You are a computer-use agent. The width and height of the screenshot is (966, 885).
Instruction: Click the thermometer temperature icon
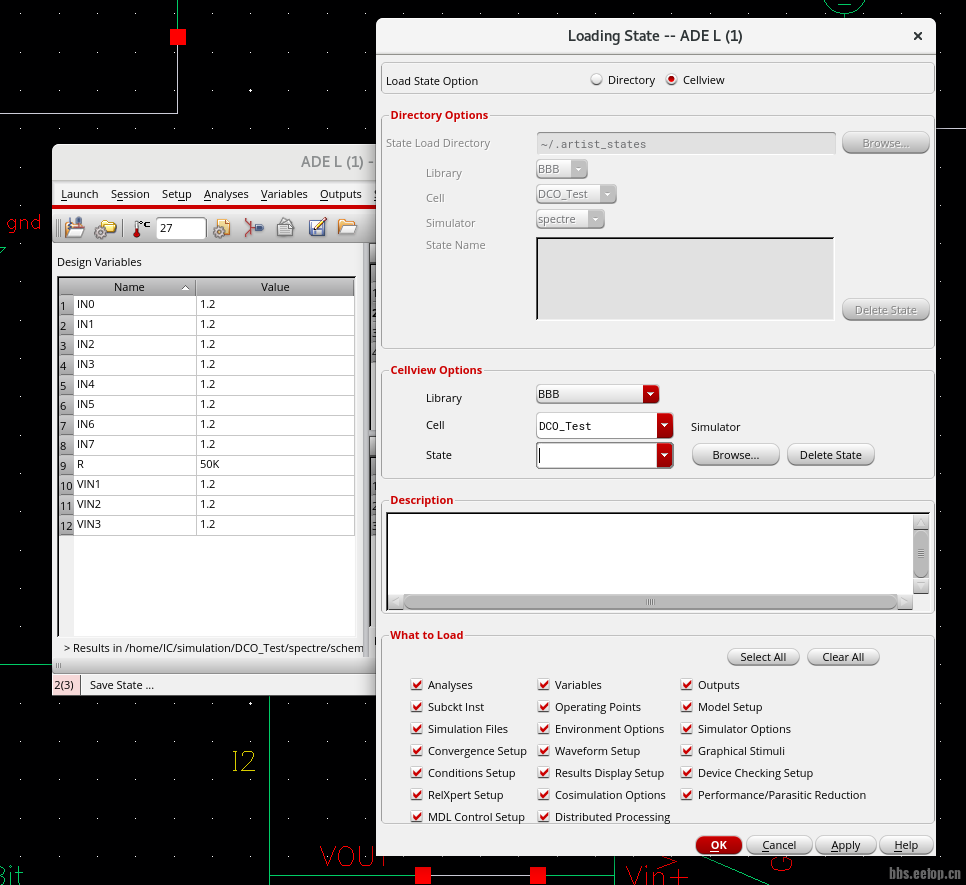(141, 228)
